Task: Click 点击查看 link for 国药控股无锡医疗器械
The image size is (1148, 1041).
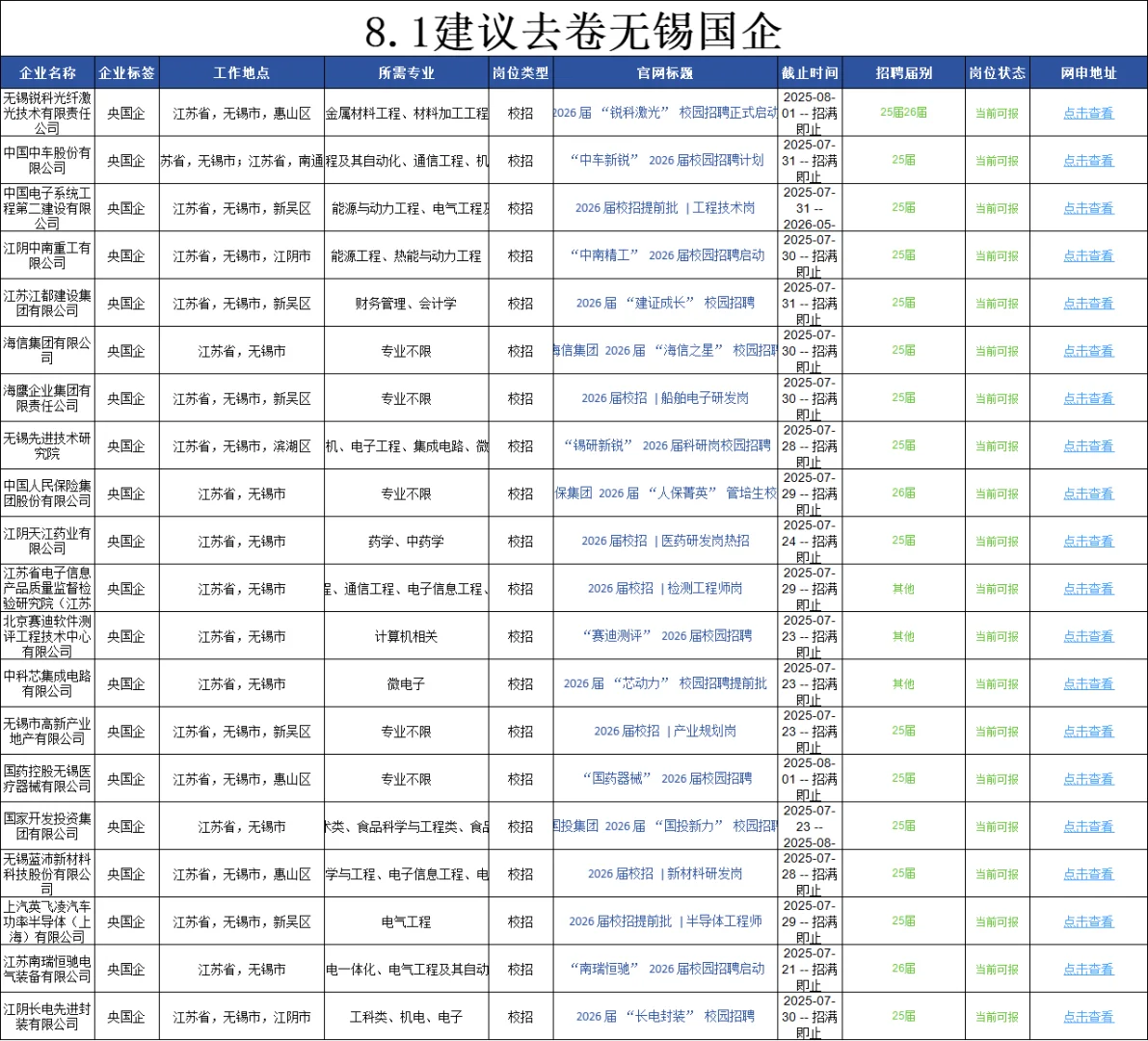Action: (x=1088, y=779)
